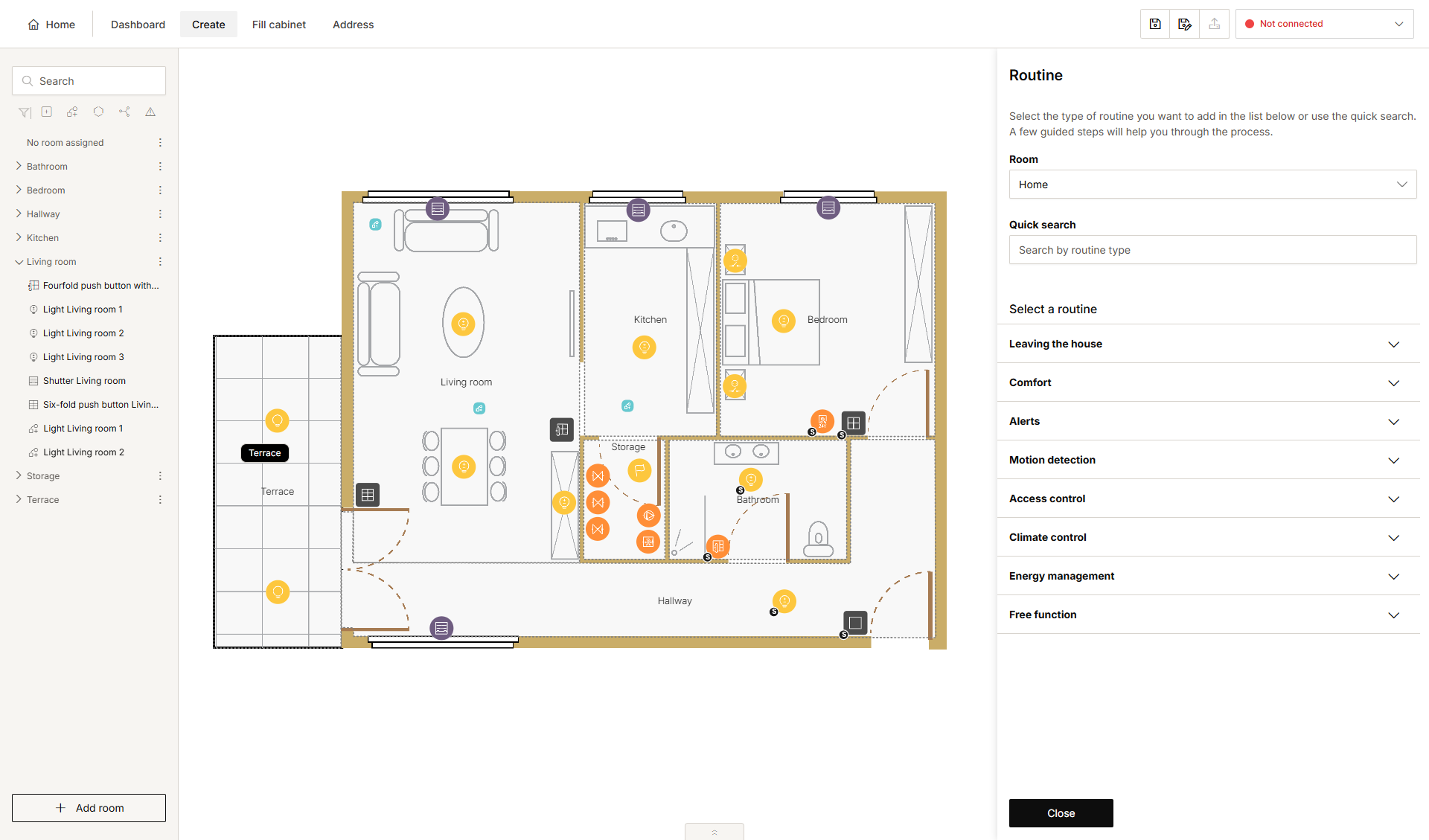Expand the Climate control routine group
Image resolution: width=1429 pixels, height=840 pixels.
tap(1208, 537)
